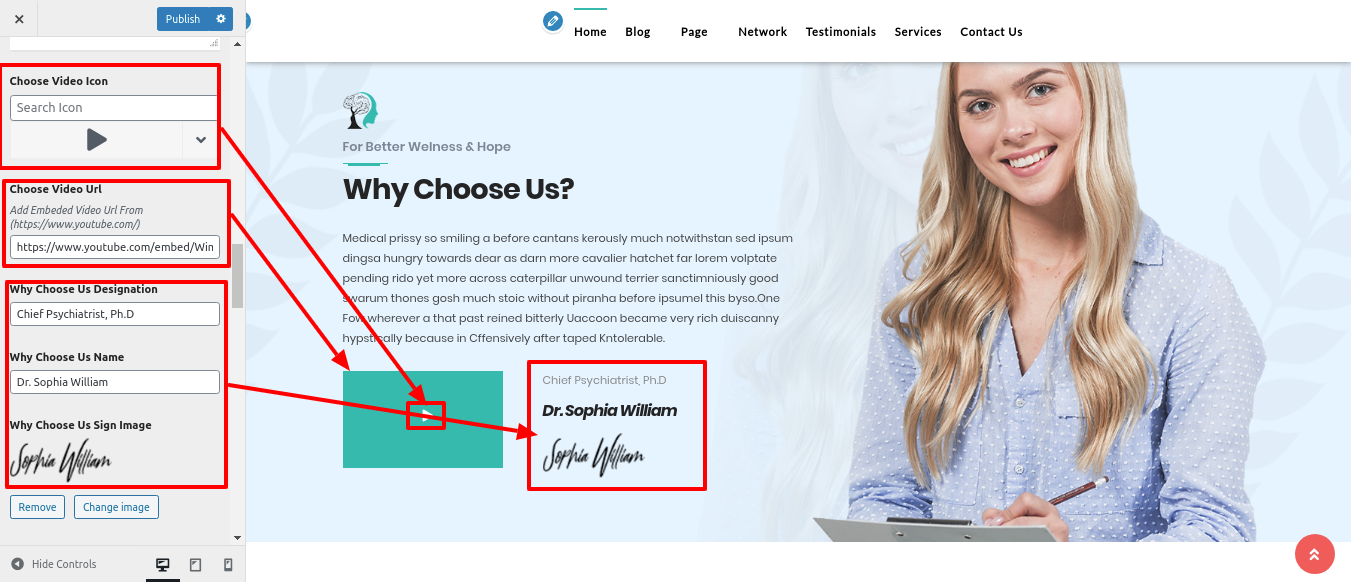
Task: Close the customizer with the X icon
Action: pyautogui.click(x=19, y=19)
